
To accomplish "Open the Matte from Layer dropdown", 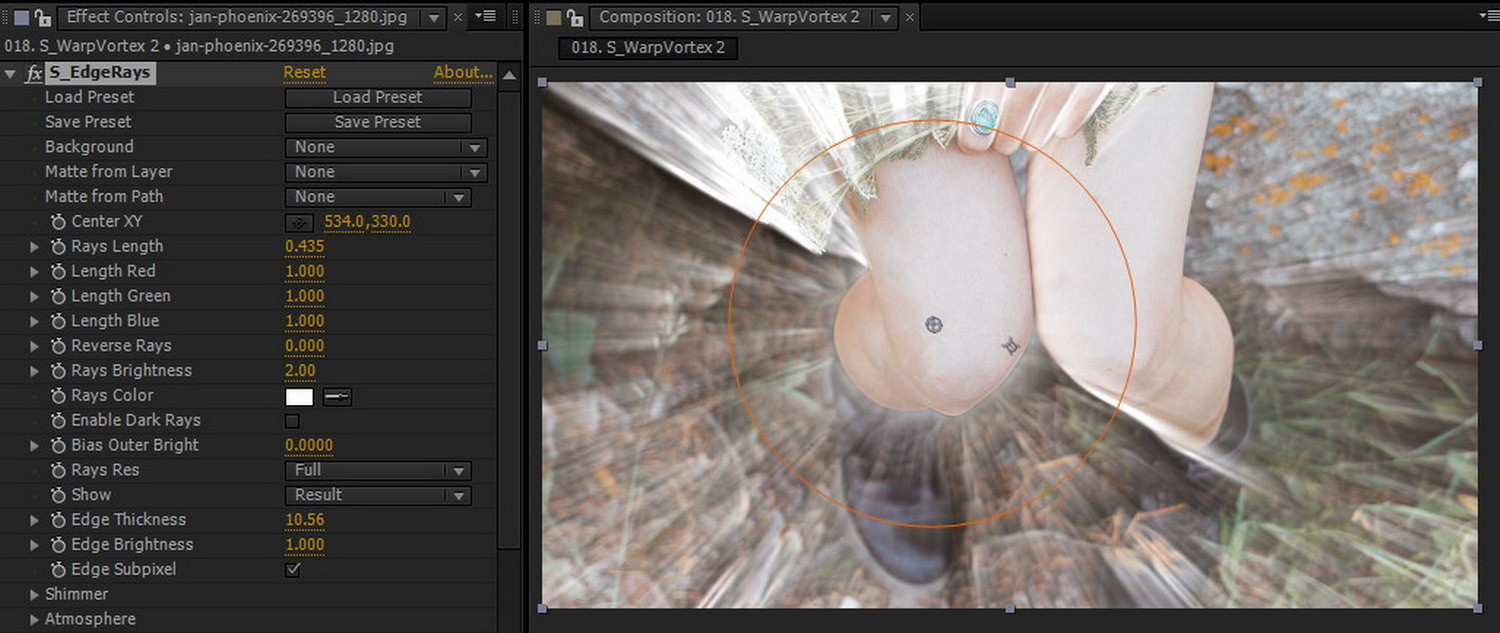I will pyautogui.click(x=386, y=172).
